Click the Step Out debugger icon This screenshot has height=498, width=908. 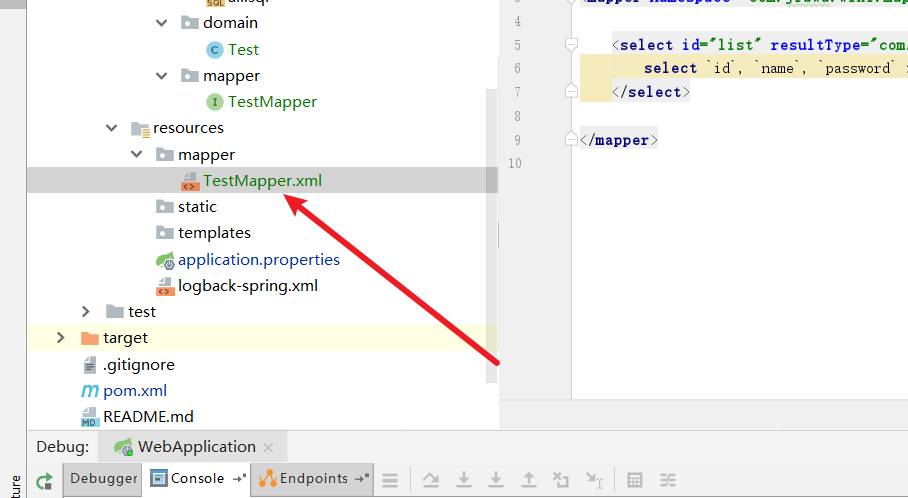[x=528, y=480]
